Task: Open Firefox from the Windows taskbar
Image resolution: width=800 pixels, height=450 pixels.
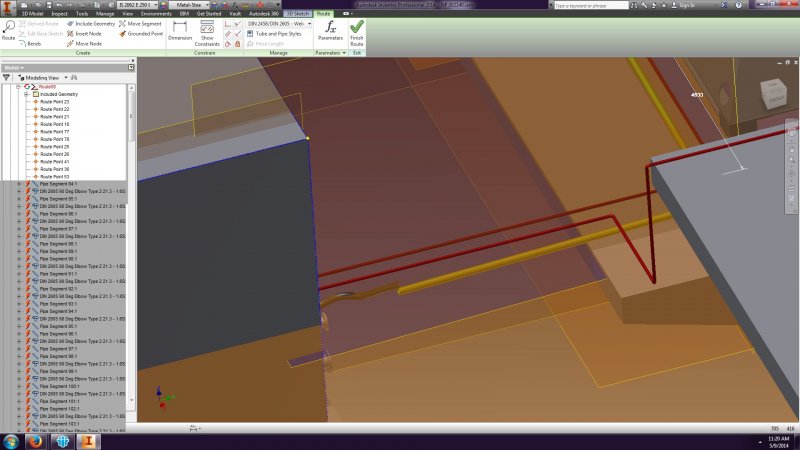Action: click(x=37, y=440)
